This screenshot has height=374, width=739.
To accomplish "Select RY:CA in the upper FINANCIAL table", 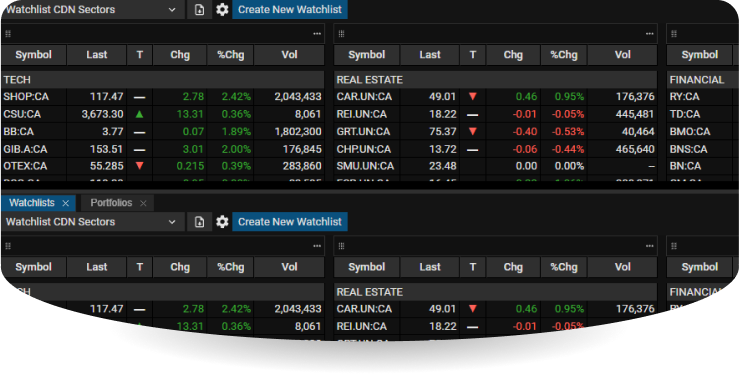I will click(x=684, y=97).
